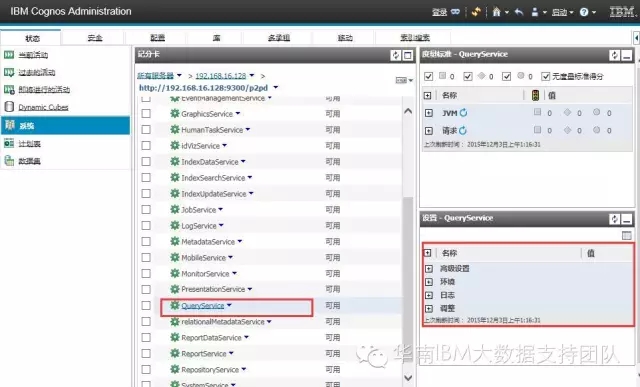Click the traffic light column header icon
The width and height of the screenshot is (640, 387).
click(x=536, y=95)
